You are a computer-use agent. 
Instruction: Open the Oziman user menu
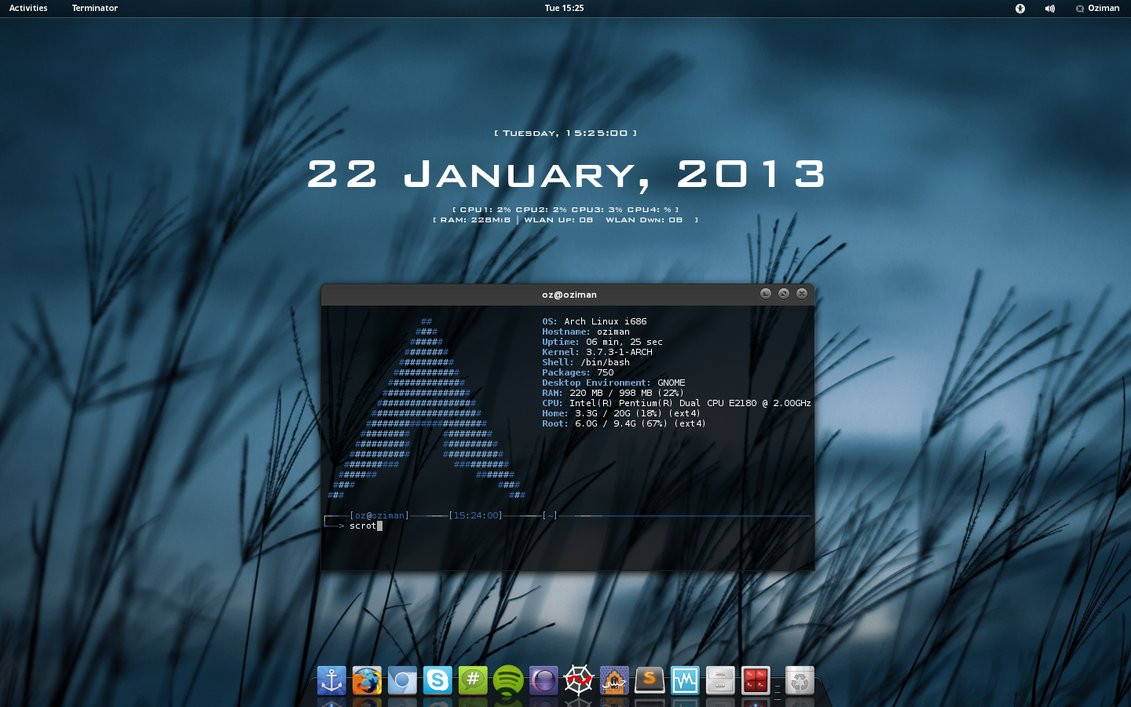[x=1097, y=9]
